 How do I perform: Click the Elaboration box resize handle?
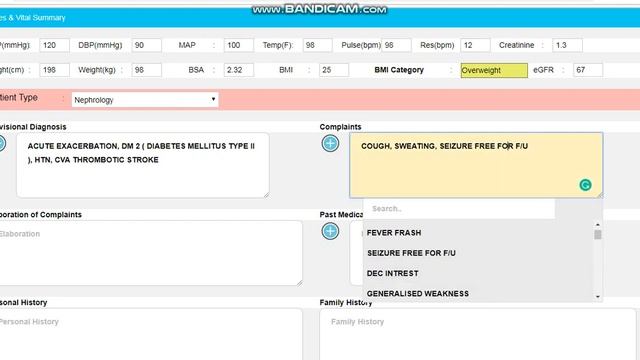pos(300,282)
